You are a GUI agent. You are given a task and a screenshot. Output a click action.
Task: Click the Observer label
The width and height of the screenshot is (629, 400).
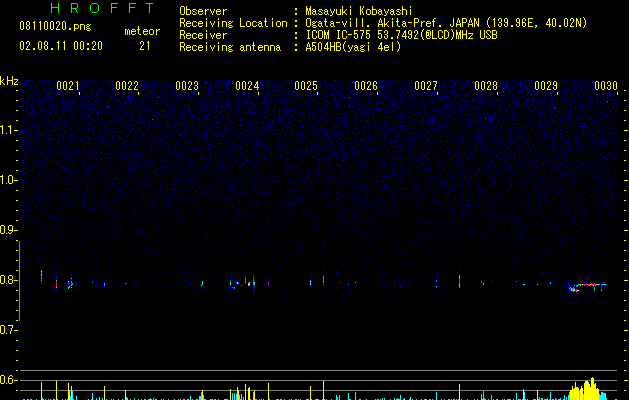(203, 11)
